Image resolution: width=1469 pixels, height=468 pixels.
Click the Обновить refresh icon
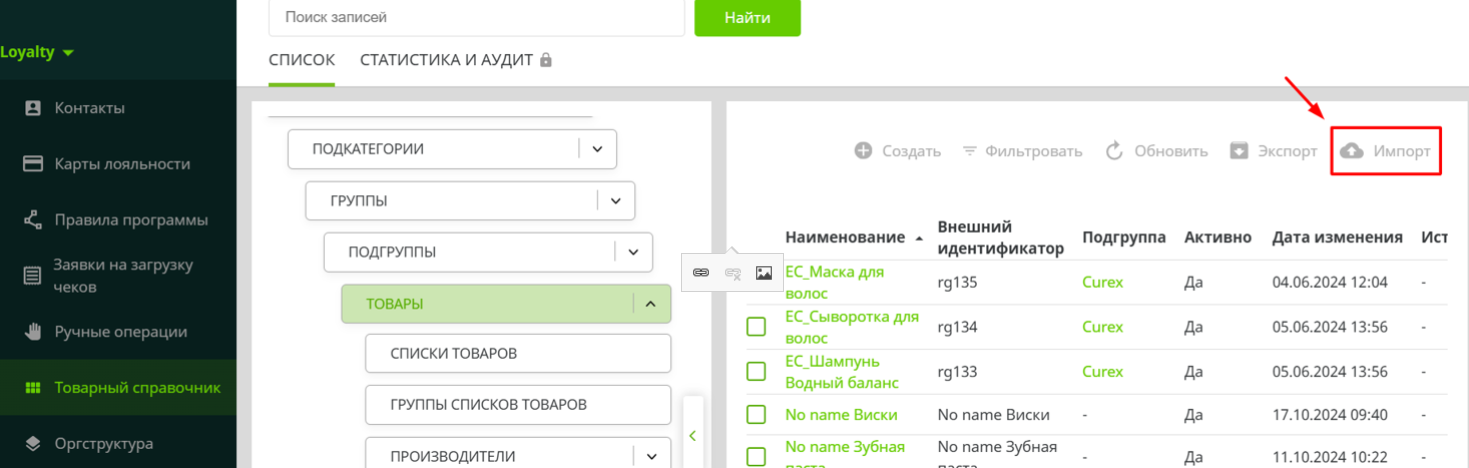1115,151
